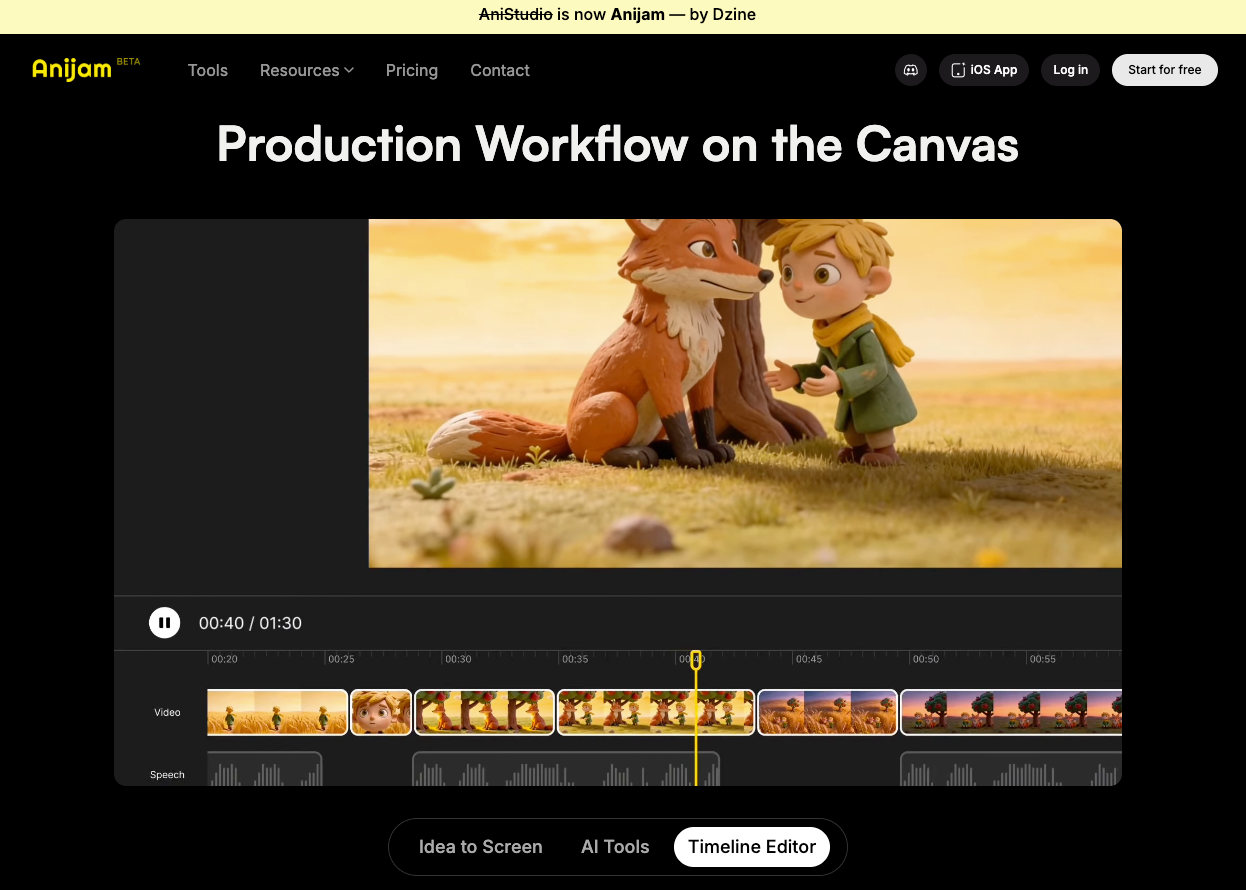Select the boy's face close-up video clip
The image size is (1246, 890).
click(x=381, y=712)
